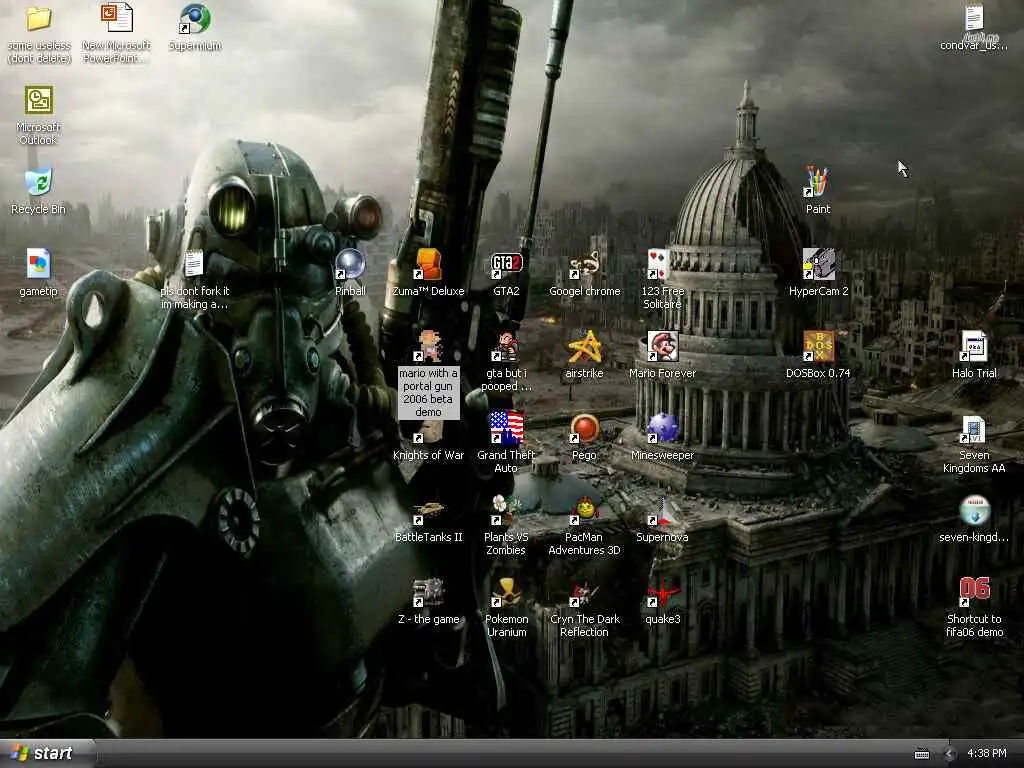Viewport: 1024px width, 768px height.
Task: Select the Zuma Deluxe shortcut
Action: [428, 264]
